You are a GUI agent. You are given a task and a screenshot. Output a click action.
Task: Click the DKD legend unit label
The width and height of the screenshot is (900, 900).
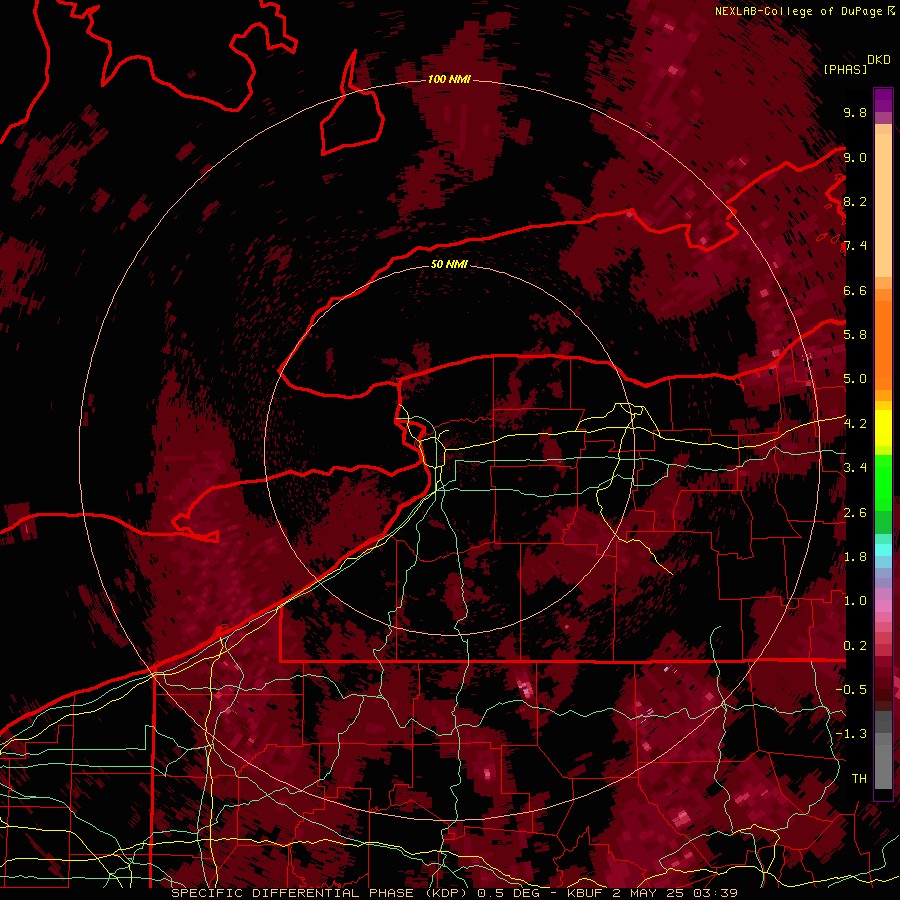[x=879, y=60]
